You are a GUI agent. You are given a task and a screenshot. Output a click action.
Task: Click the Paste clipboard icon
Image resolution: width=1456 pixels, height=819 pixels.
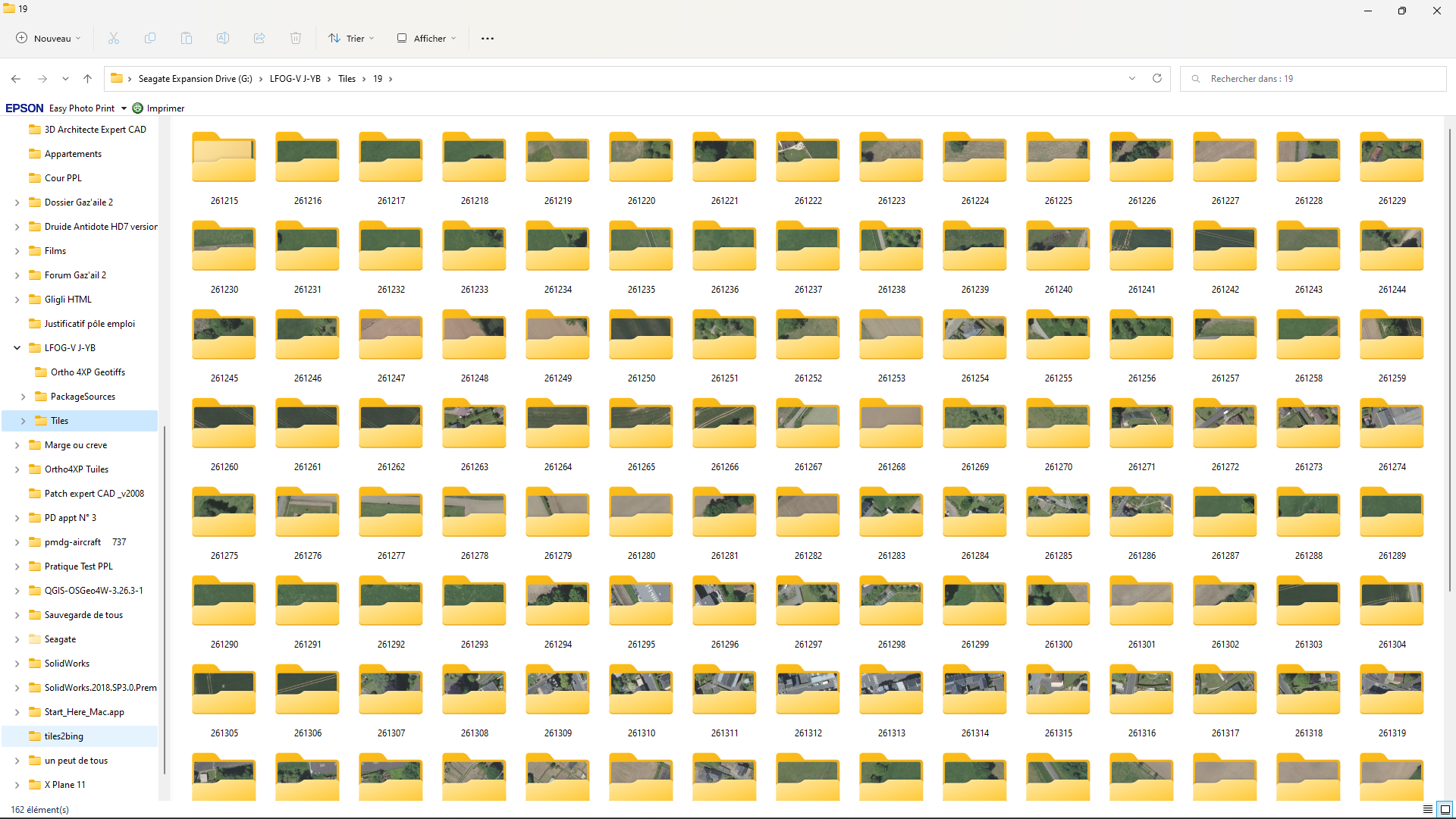[187, 38]
